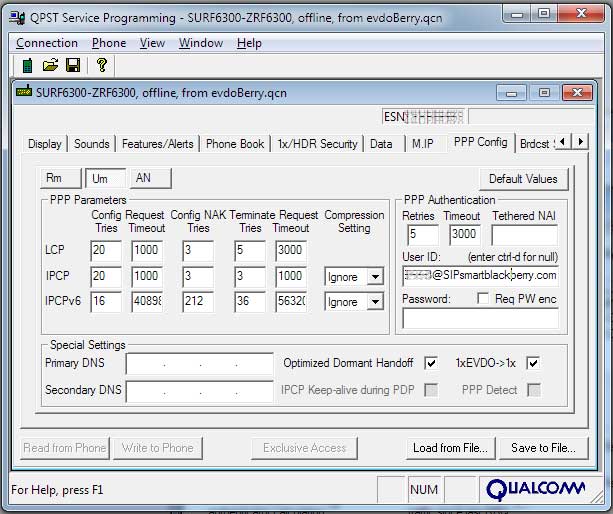This screenshot has width=613, height=514.
Task: Click the LCP Config Tries field
Action: (x=106, y=250)
